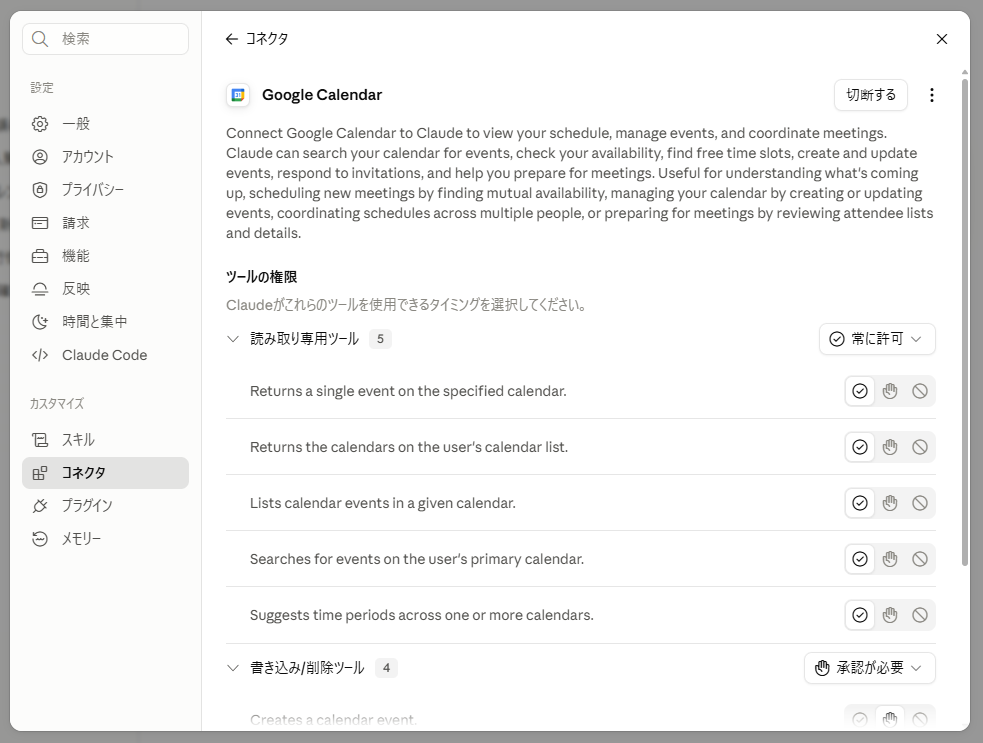Screen dimensions: 983x743
Task: Block 'Returns a single event' tool
Action: [920, 391]
